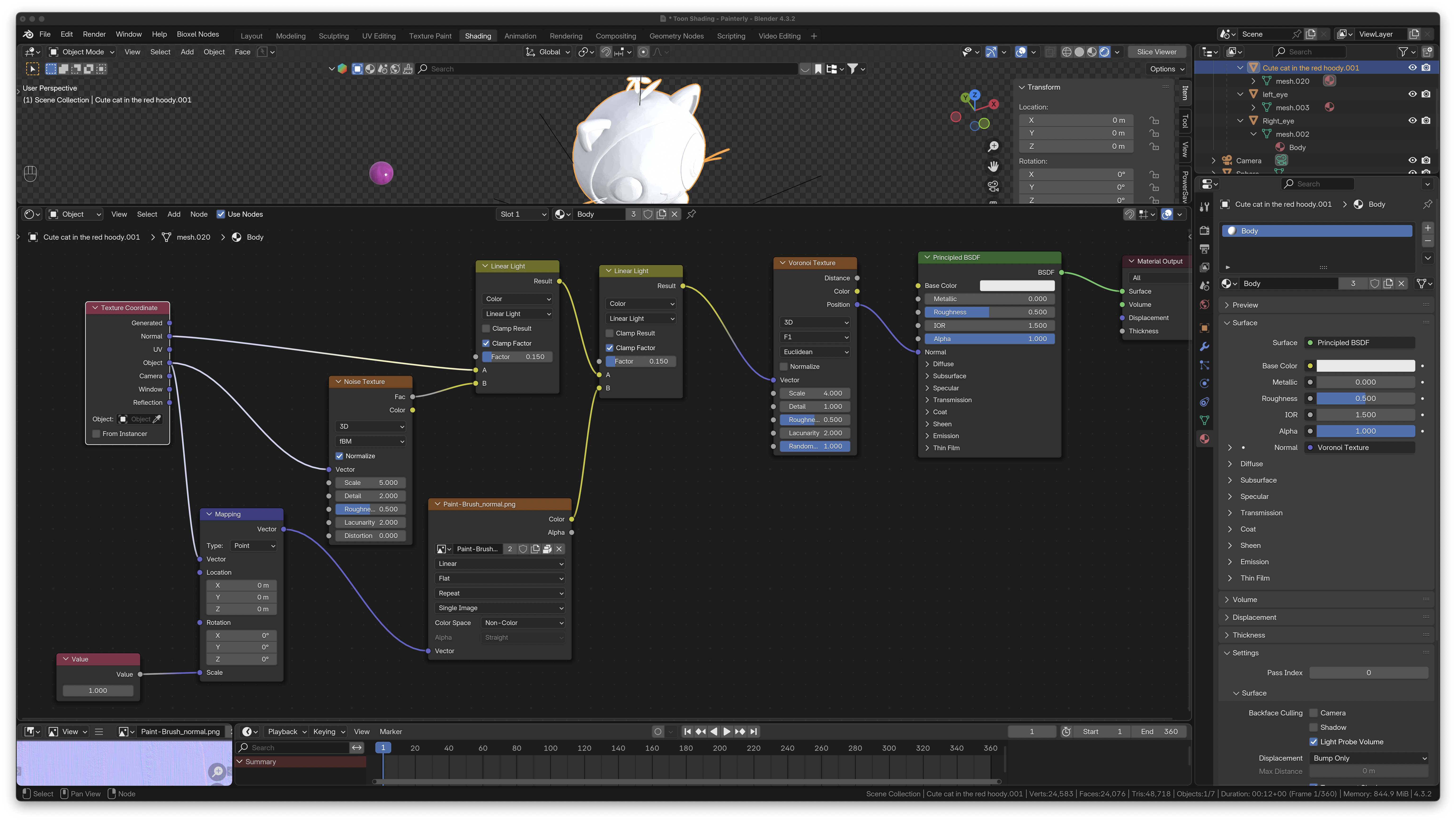
Task: Add a new workspace with the plus tab
Action: click(814, 36)
